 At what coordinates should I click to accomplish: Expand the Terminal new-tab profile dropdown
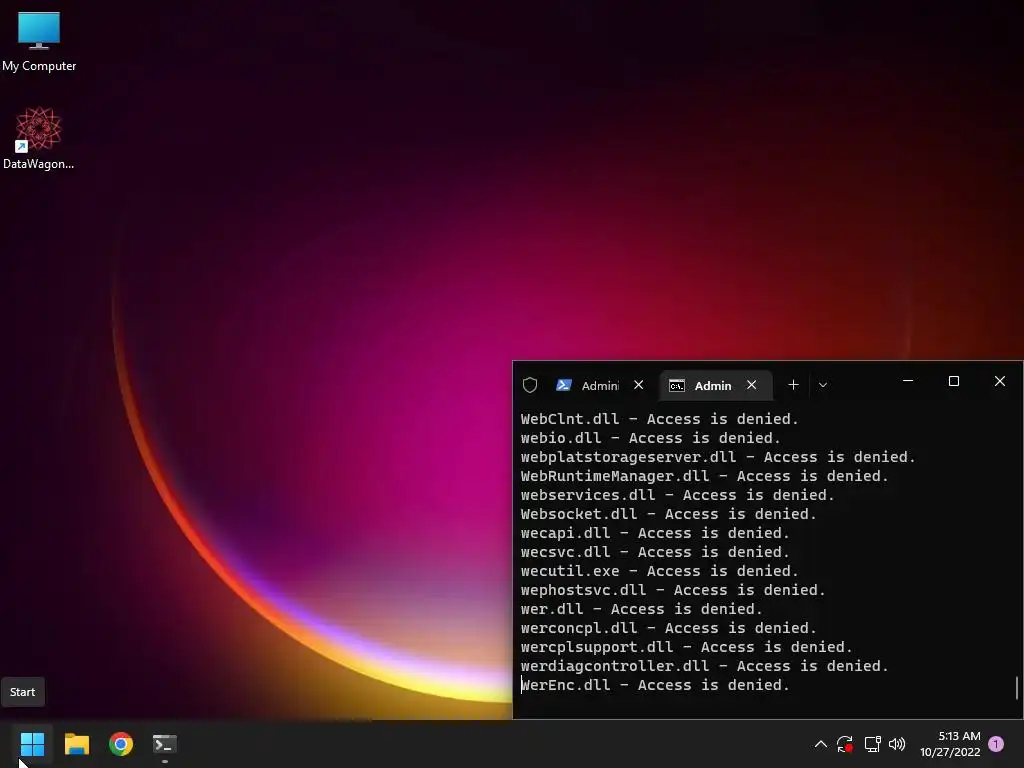[823, 385]
